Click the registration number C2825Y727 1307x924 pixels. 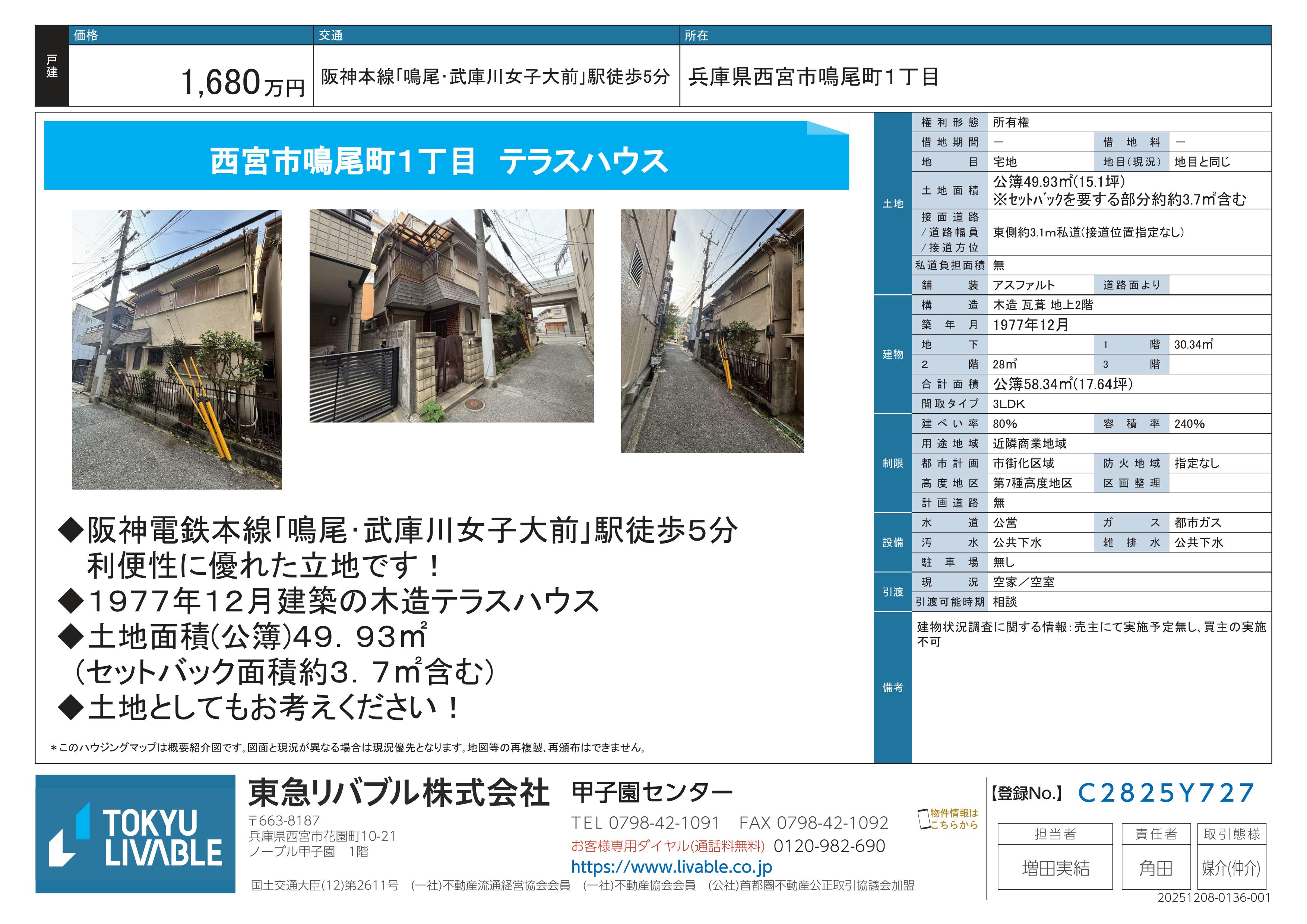tap(1166, 792)
